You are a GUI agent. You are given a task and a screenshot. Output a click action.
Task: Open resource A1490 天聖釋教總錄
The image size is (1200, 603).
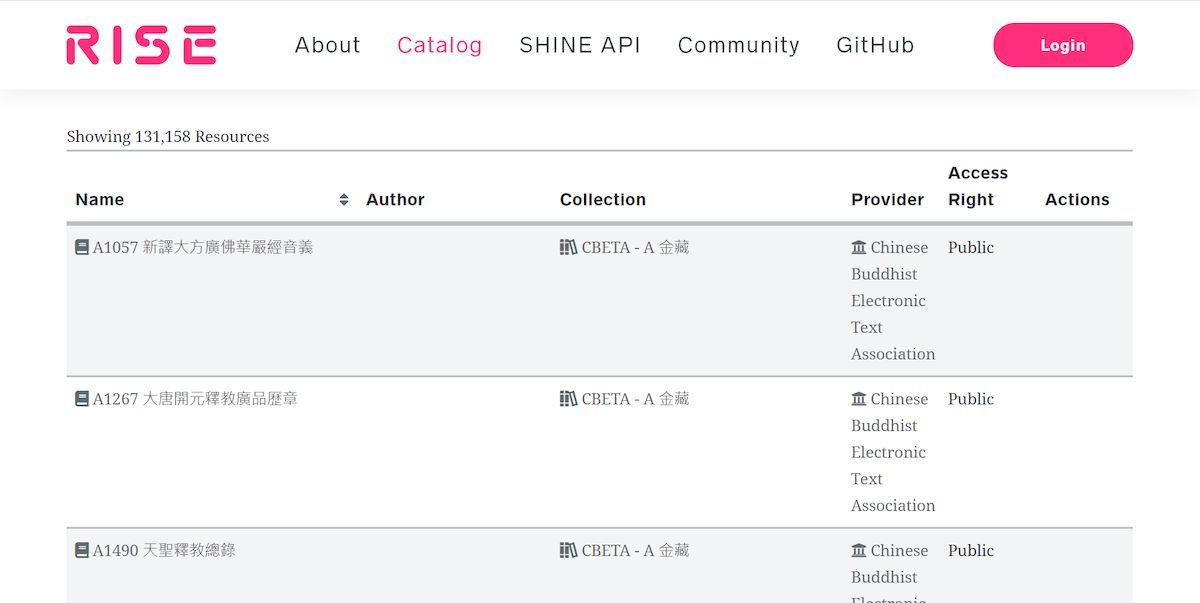pyautogui.click(x=164, y=550)
